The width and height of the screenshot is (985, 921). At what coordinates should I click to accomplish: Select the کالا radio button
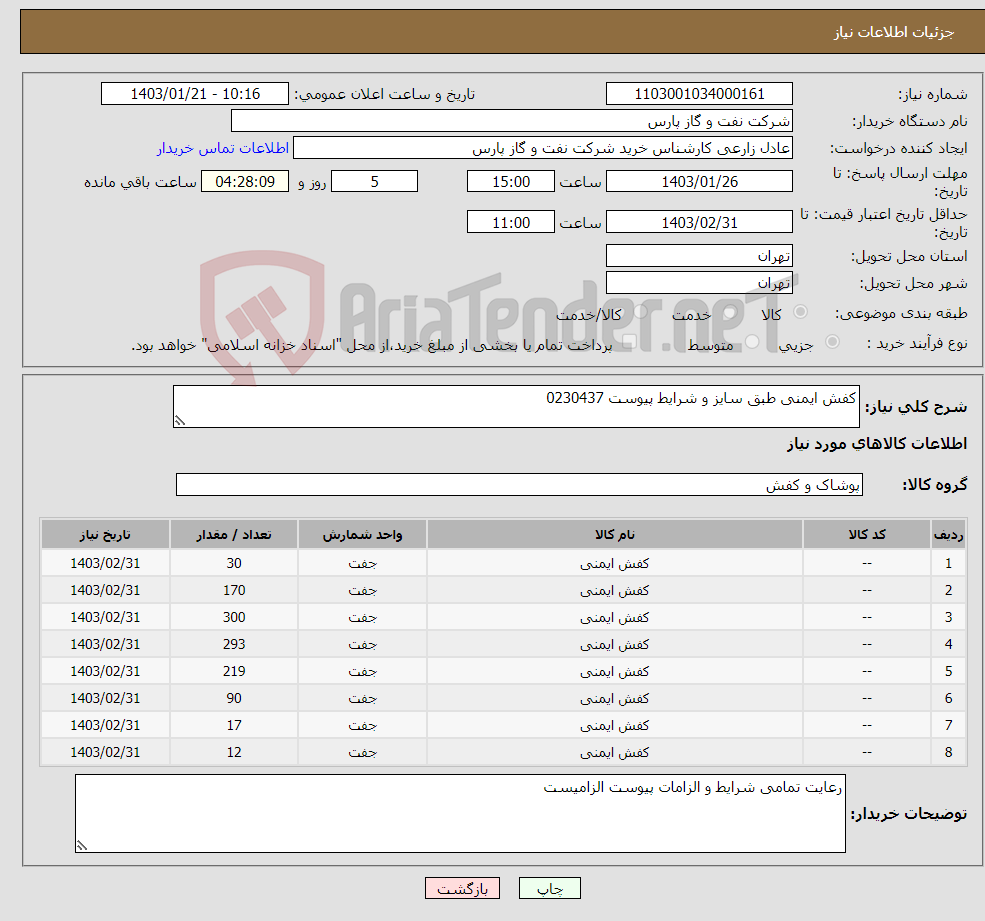coord(800,312)
